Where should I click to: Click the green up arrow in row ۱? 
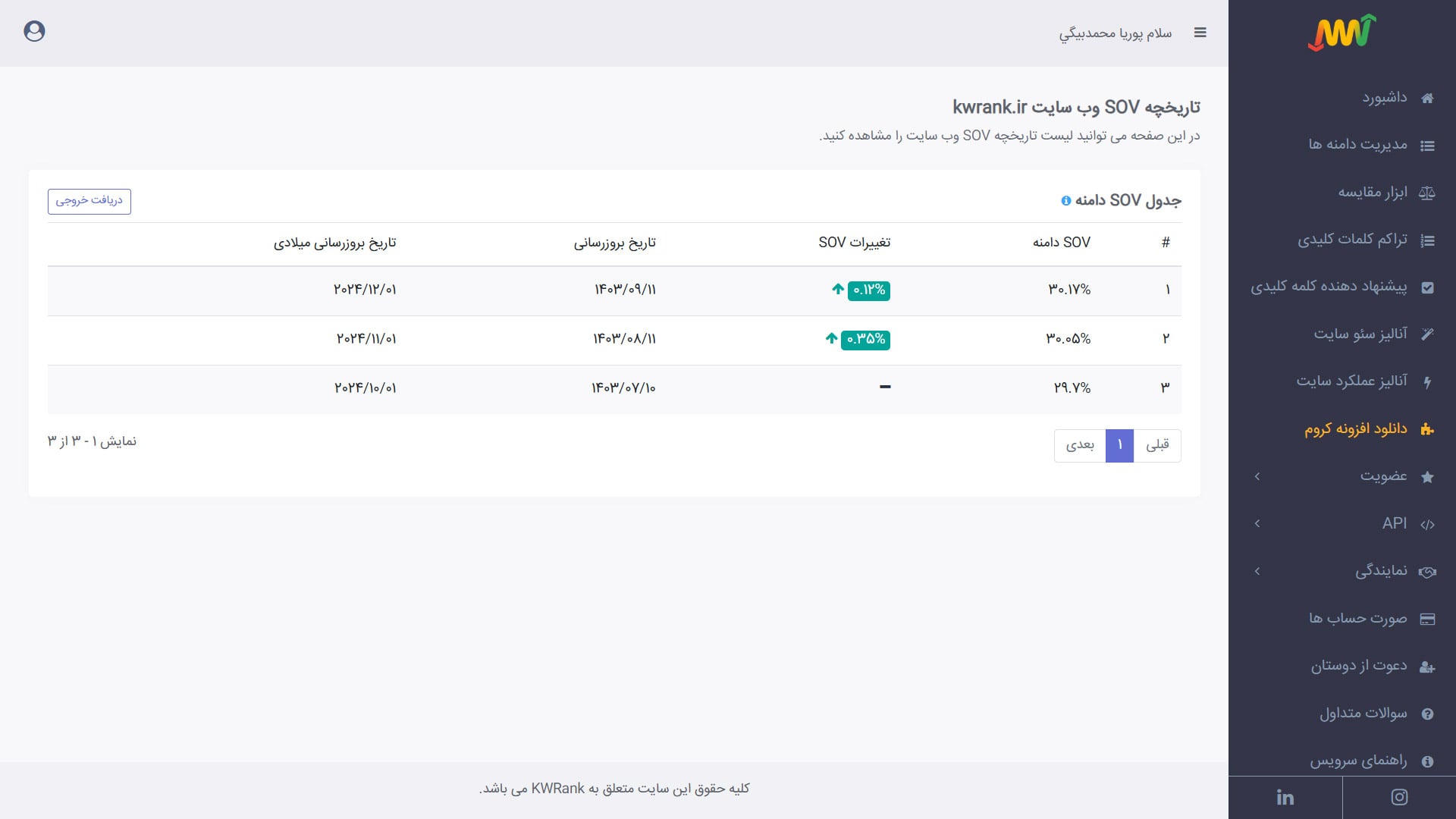pyautogui.click(x=838, y=289)
